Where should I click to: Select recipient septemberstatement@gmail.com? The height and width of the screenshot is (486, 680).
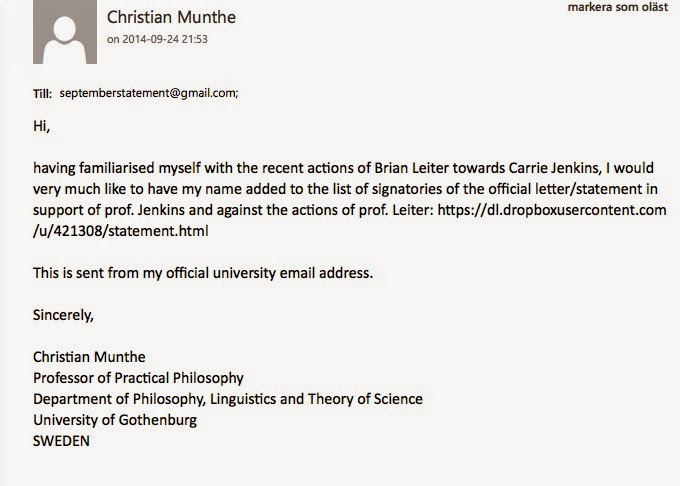click(149, 93)
